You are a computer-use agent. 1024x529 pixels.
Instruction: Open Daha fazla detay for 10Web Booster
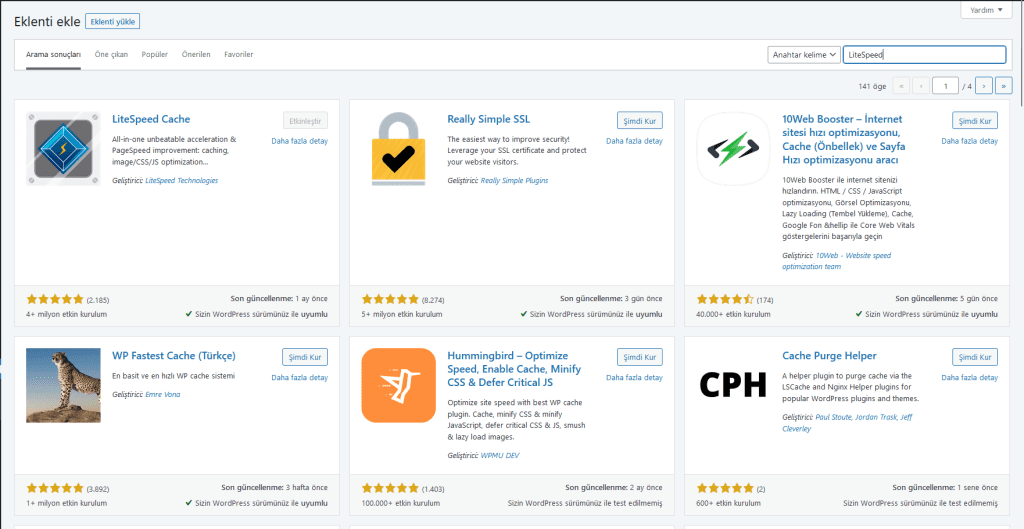click(x=970, y=141)
